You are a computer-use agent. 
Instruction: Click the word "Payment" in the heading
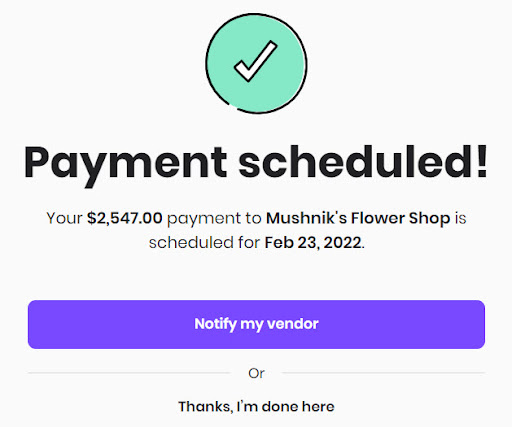[x=125, y=165]
